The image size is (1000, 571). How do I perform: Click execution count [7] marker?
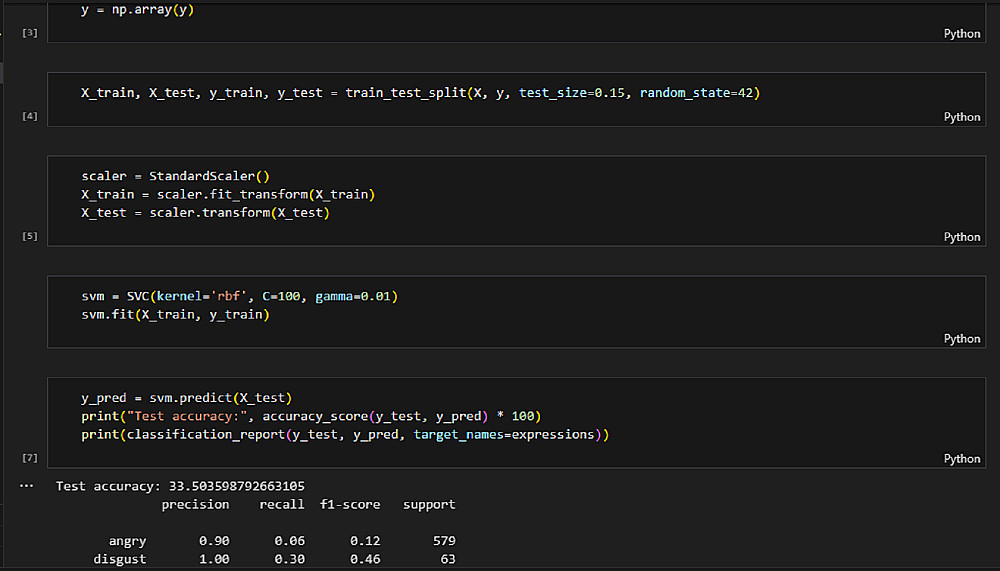(30, 458)
